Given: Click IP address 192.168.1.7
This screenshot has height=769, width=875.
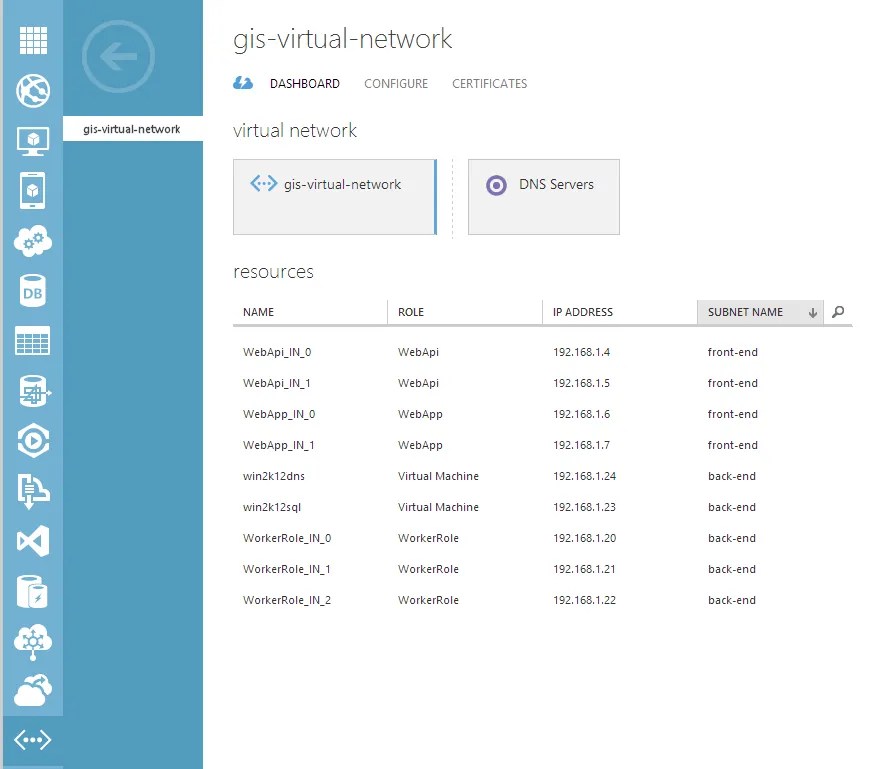Looking at the screenshot, I should click(581, 445).
